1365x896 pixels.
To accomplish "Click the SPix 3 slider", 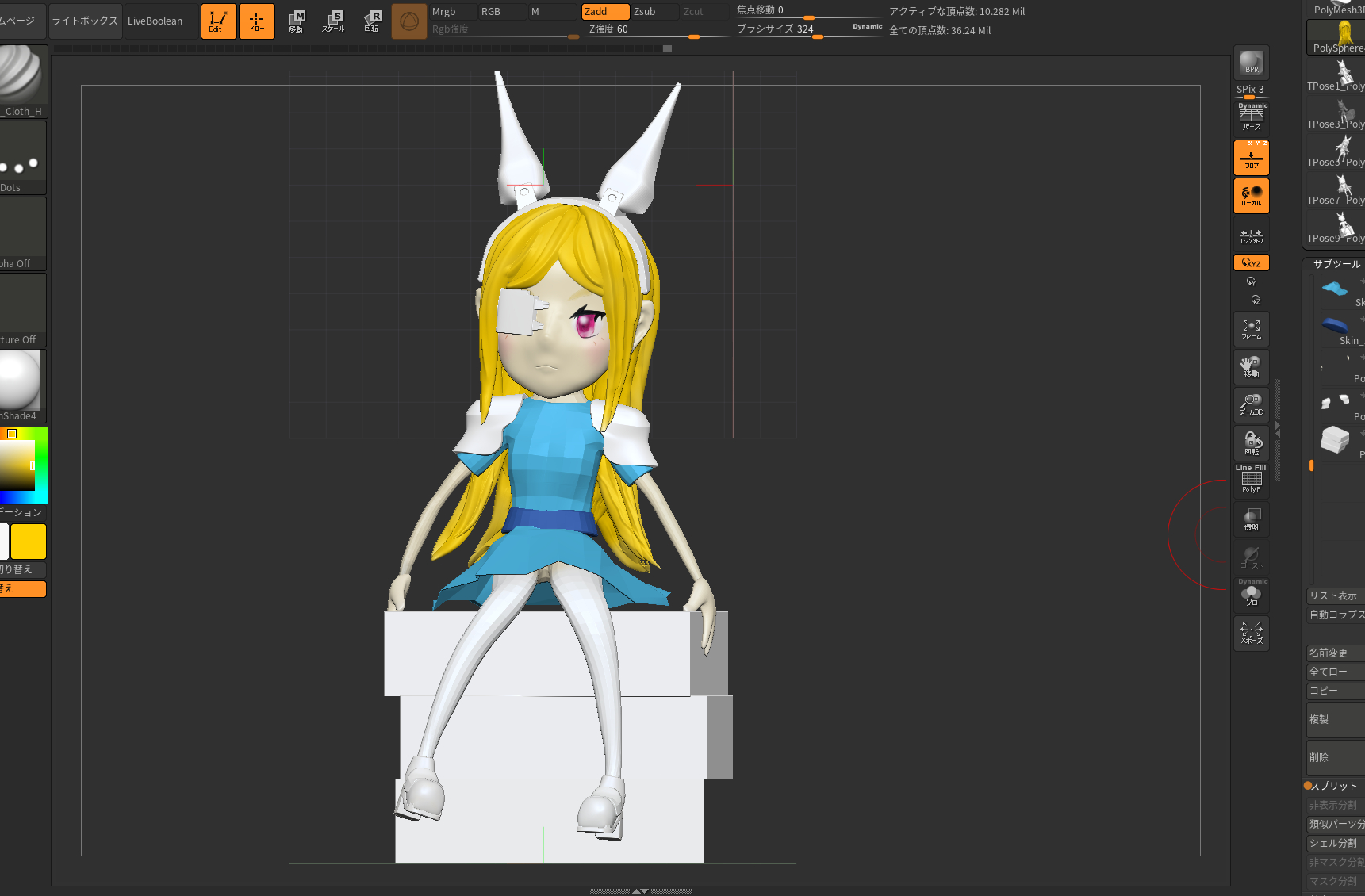I will (1251, 90).
